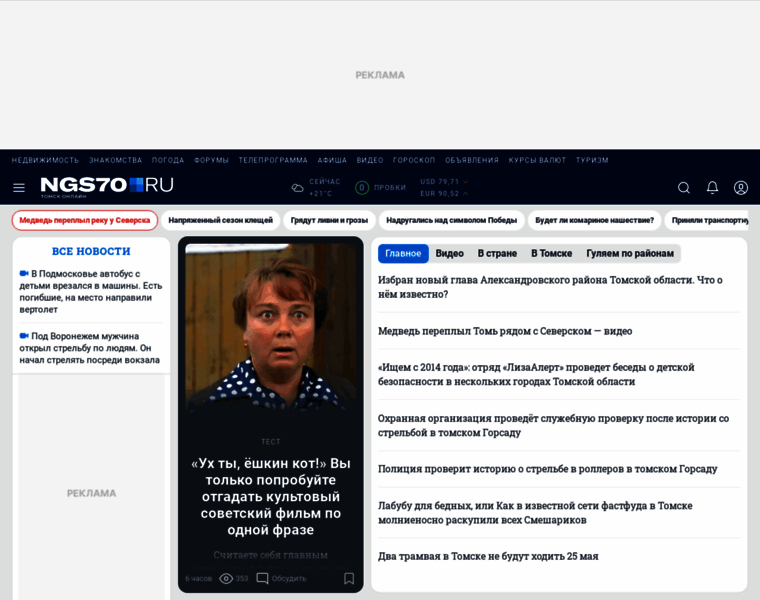Select the Главное tab

click(403, 253)
